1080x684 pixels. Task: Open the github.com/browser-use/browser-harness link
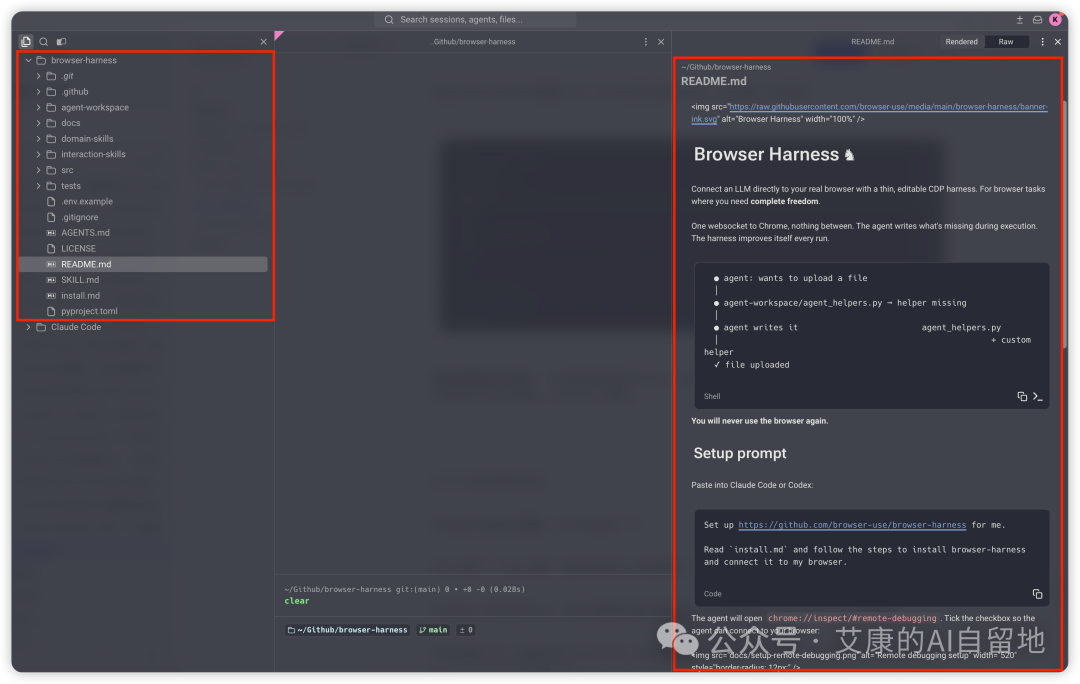coord(852,525)
